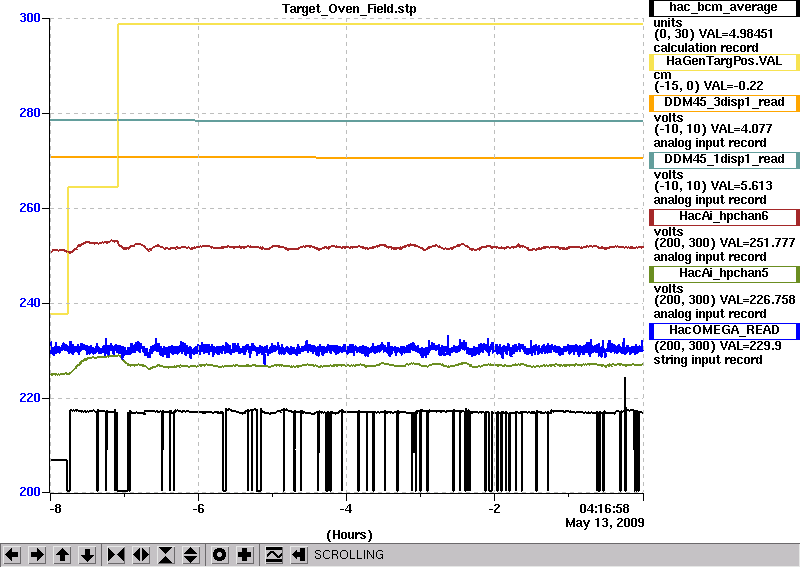
Task: Pan the graph up with arrow button
Action: coord(62,554)
